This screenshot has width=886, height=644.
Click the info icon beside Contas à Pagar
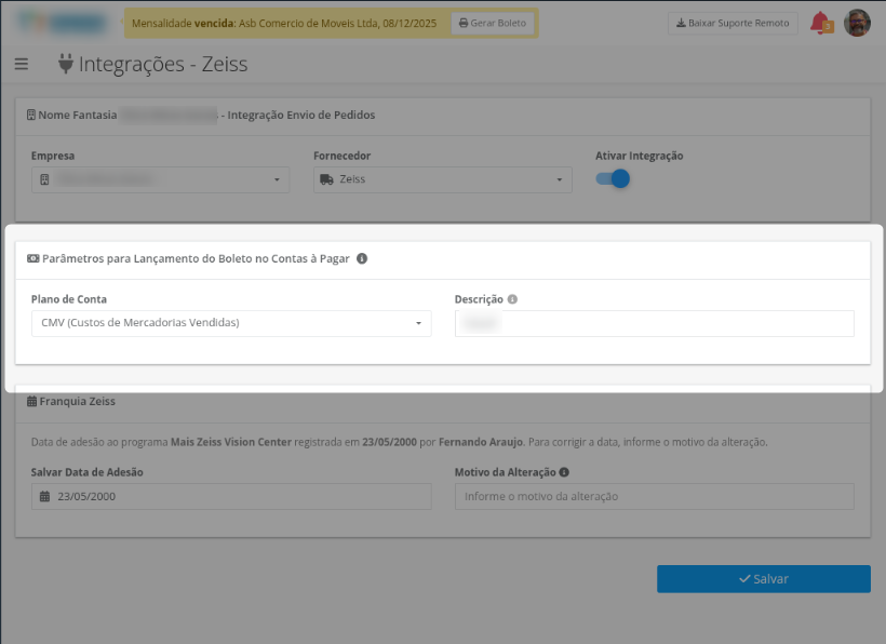pyautogui.click(x=362, y=258)
